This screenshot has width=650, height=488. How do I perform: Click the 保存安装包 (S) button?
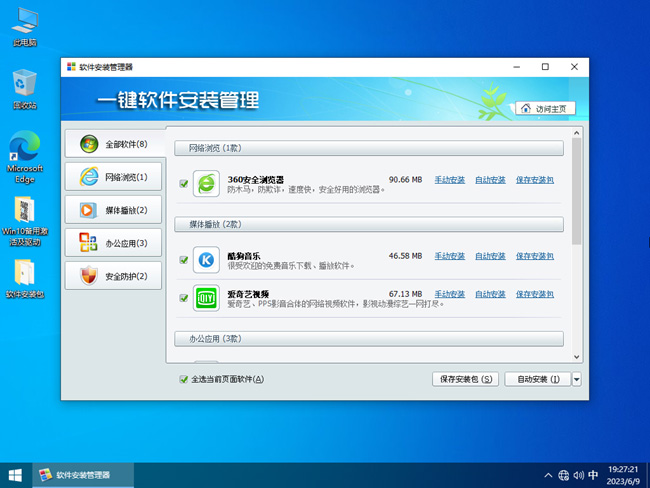pyautogui.click(x=466, y=379)
